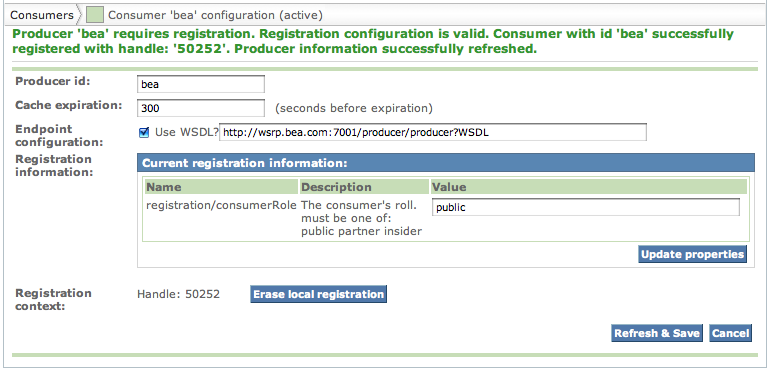Open the Consumers breadcrumb tab

41,15
